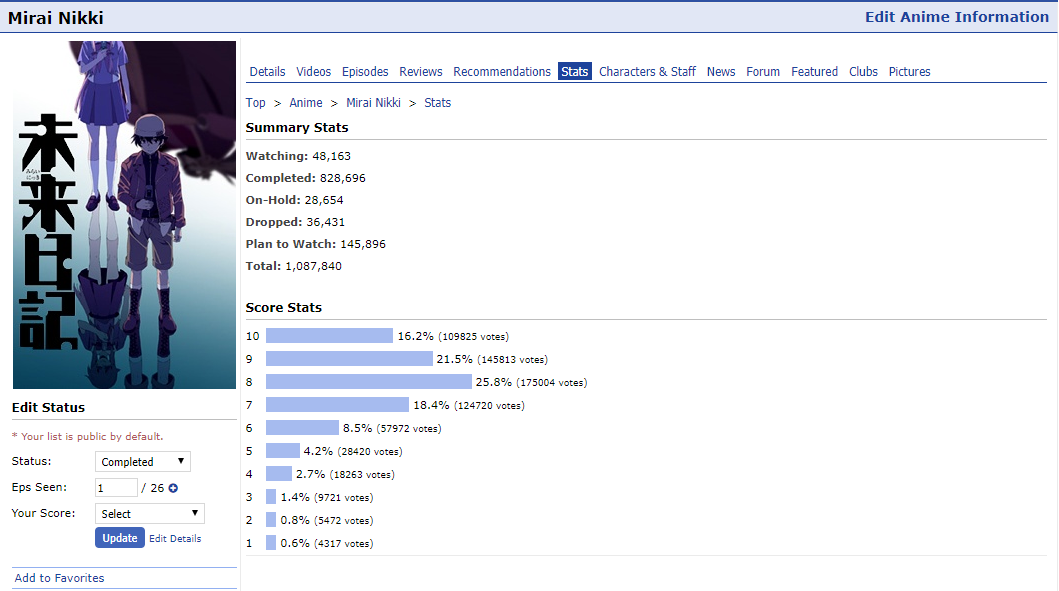Open the Forum tab
1059x591 pixels.
pos(763,72)
